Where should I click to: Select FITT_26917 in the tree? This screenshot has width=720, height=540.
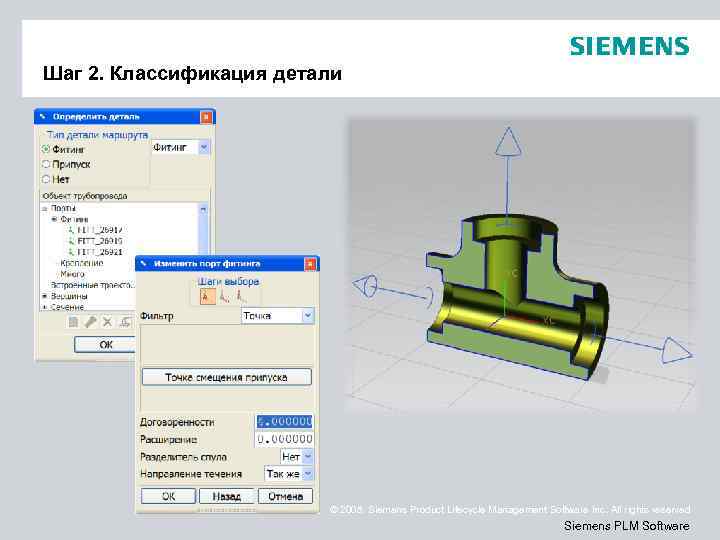[100, 230]
